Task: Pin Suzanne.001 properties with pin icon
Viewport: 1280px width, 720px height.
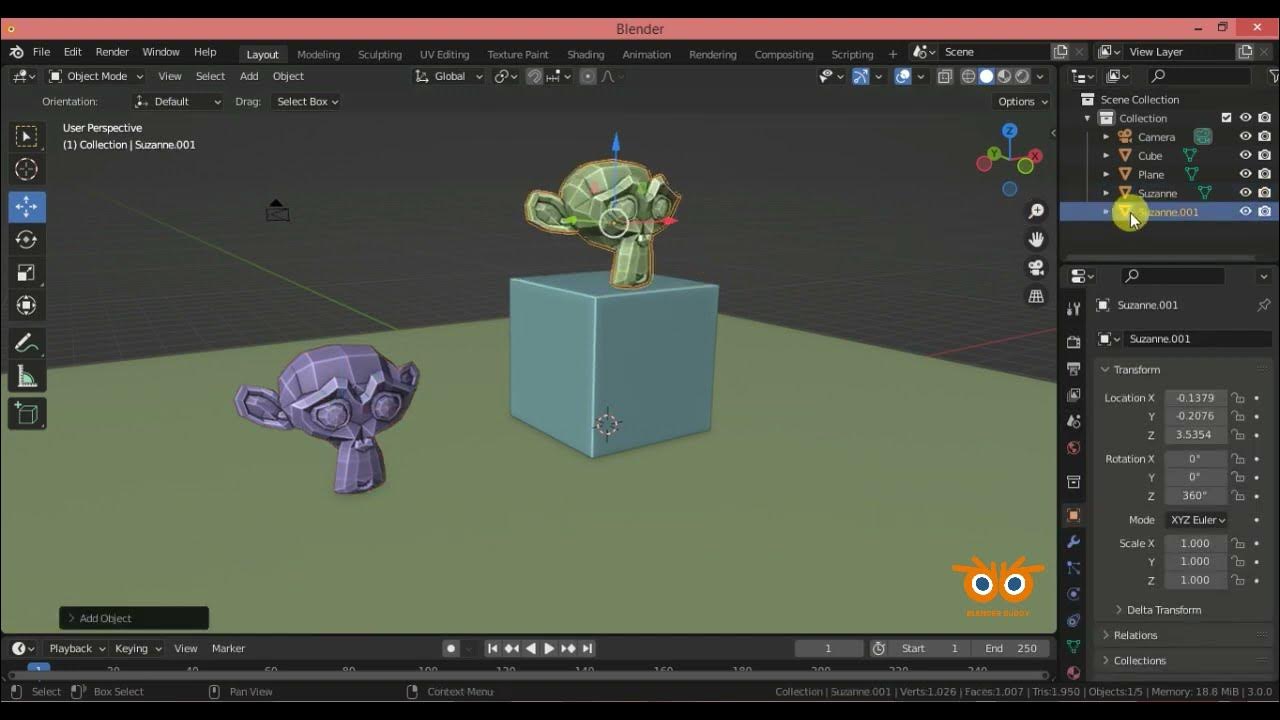Action: [1263, 305]
